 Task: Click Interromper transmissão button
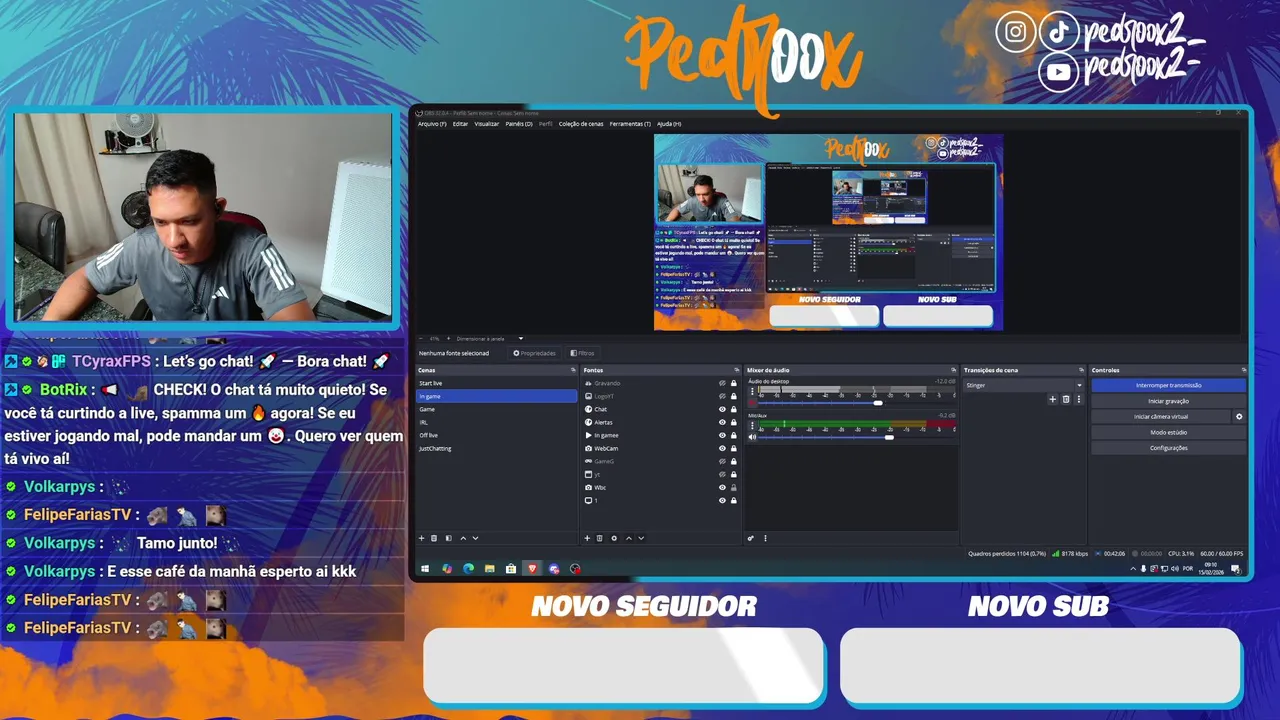1168,385
